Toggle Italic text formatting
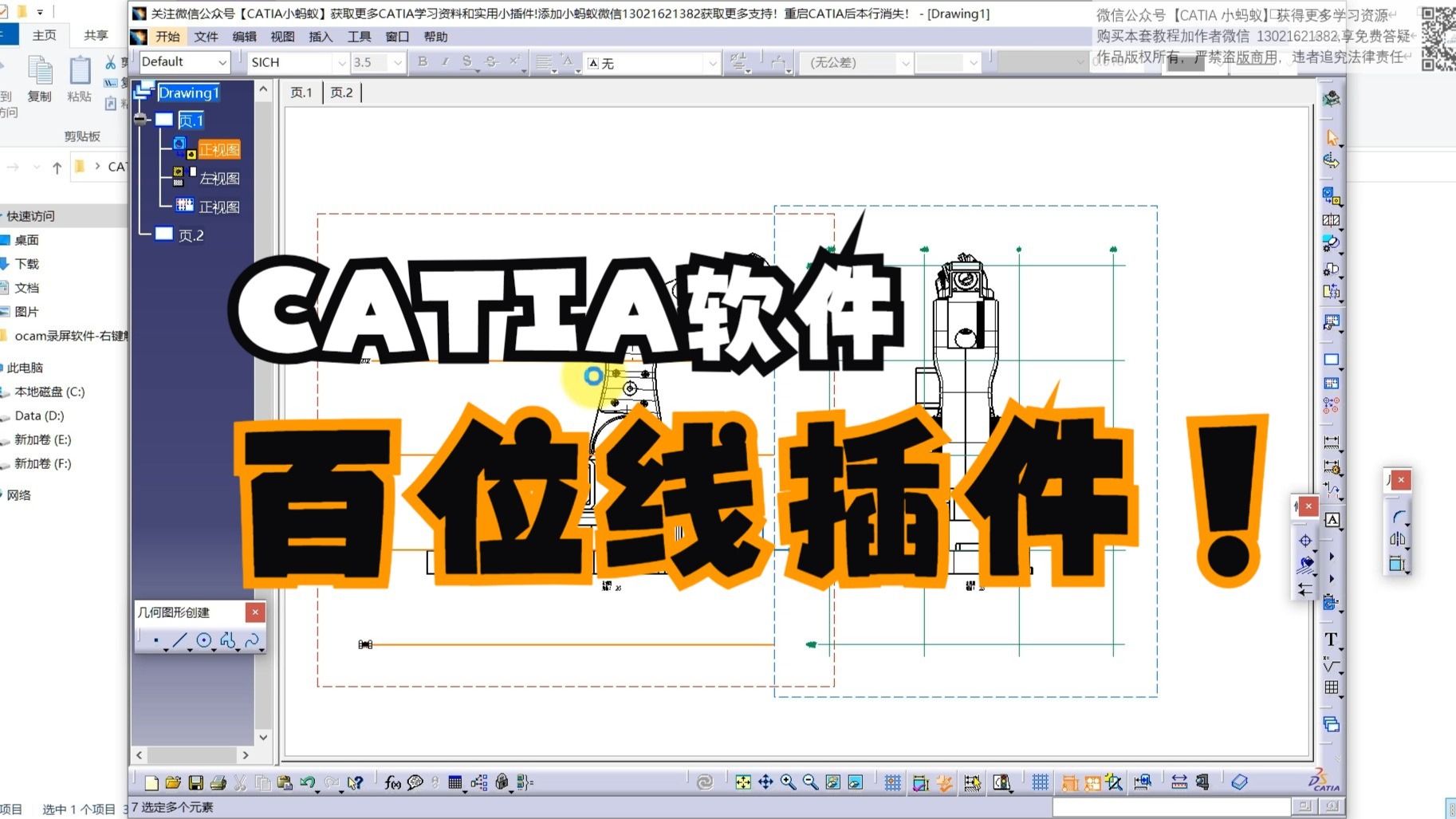Viewport: 1456px width, 819px height. (x=445, y=62)
